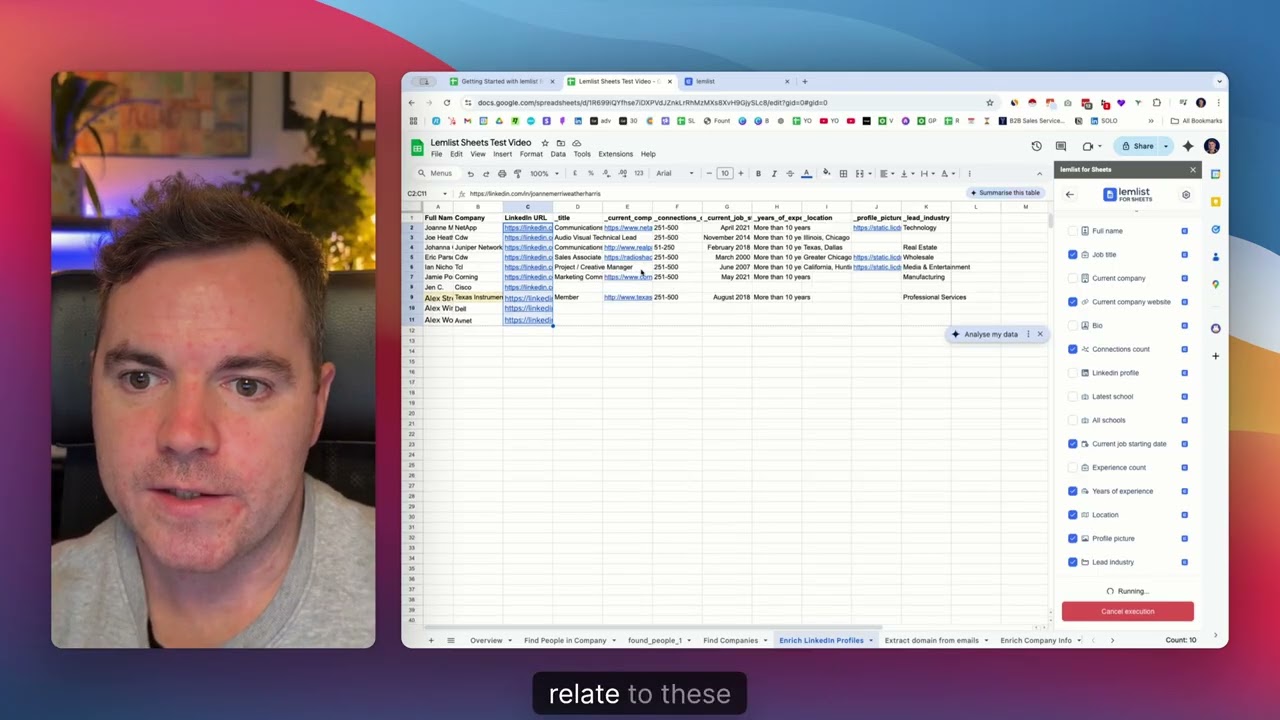Open the Overview sheet tab menu arrow

(x=510, y=640)
